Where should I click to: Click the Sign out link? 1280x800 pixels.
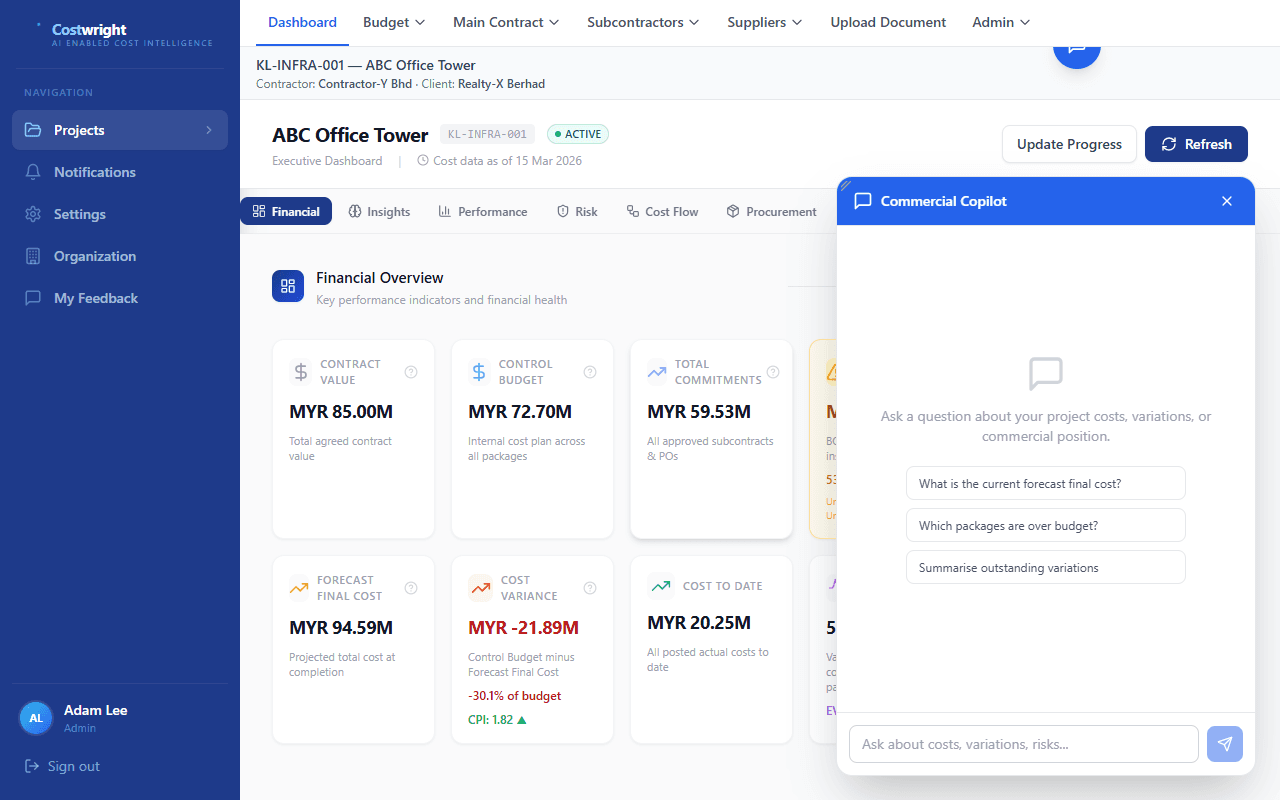coord(62,766)
